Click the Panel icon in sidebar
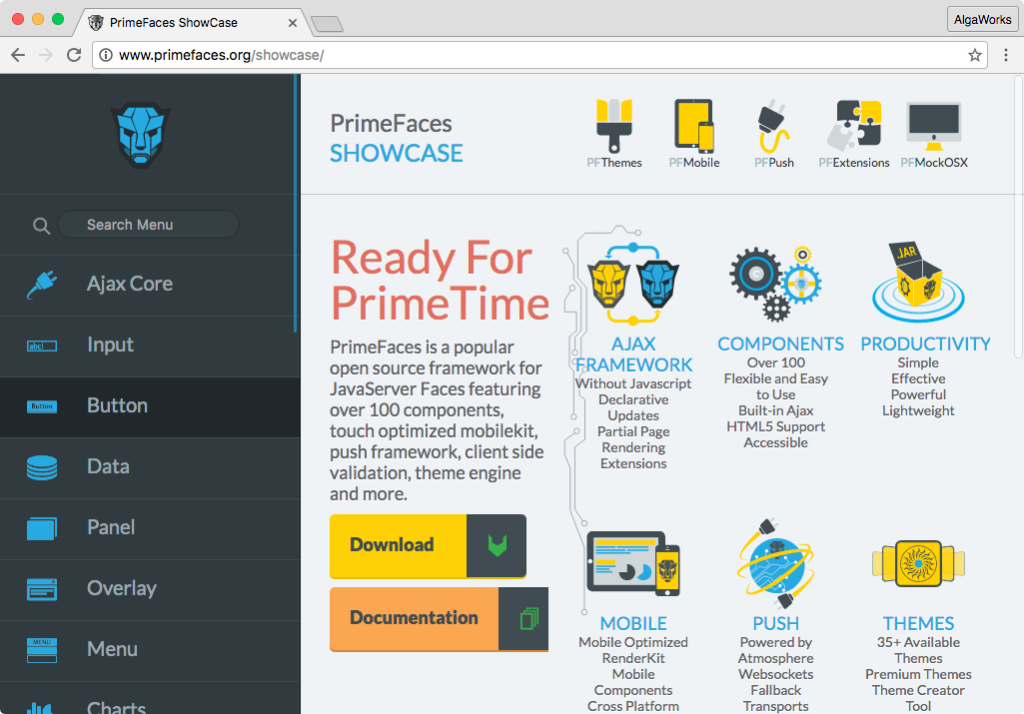Screen dimensions: 1024x714 [x=42, y=528]
